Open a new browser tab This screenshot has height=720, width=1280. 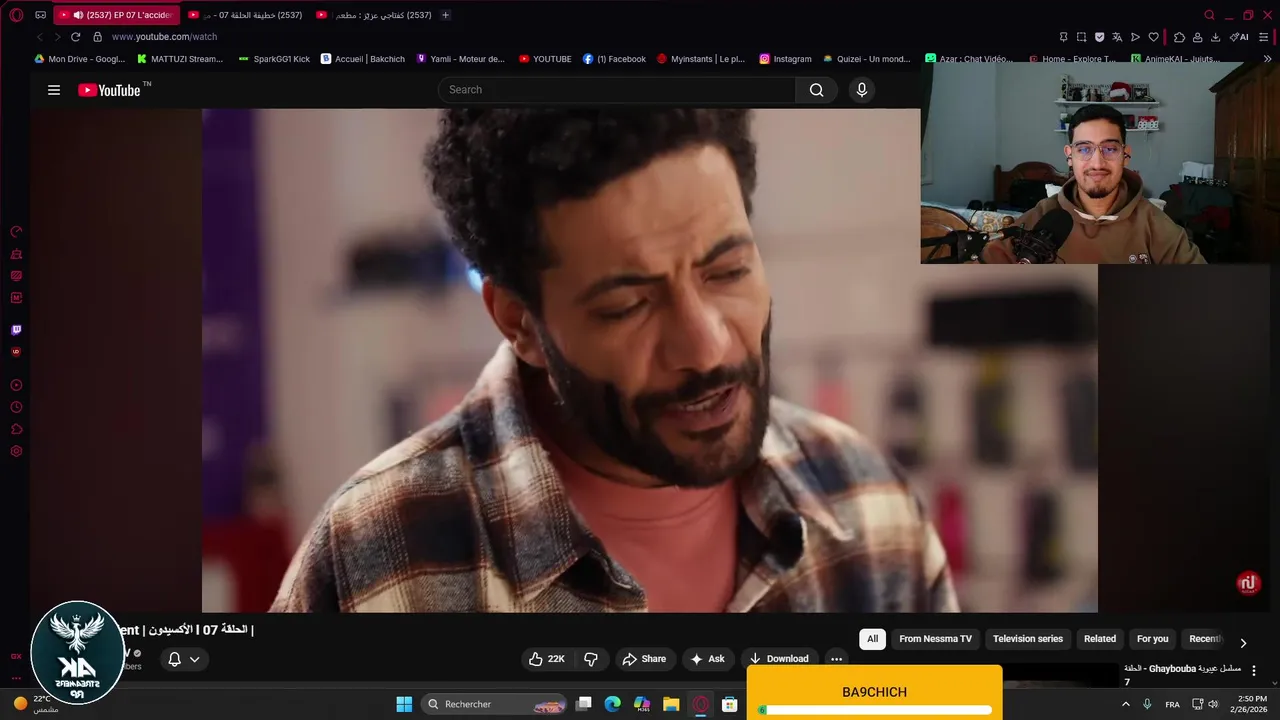445,15
